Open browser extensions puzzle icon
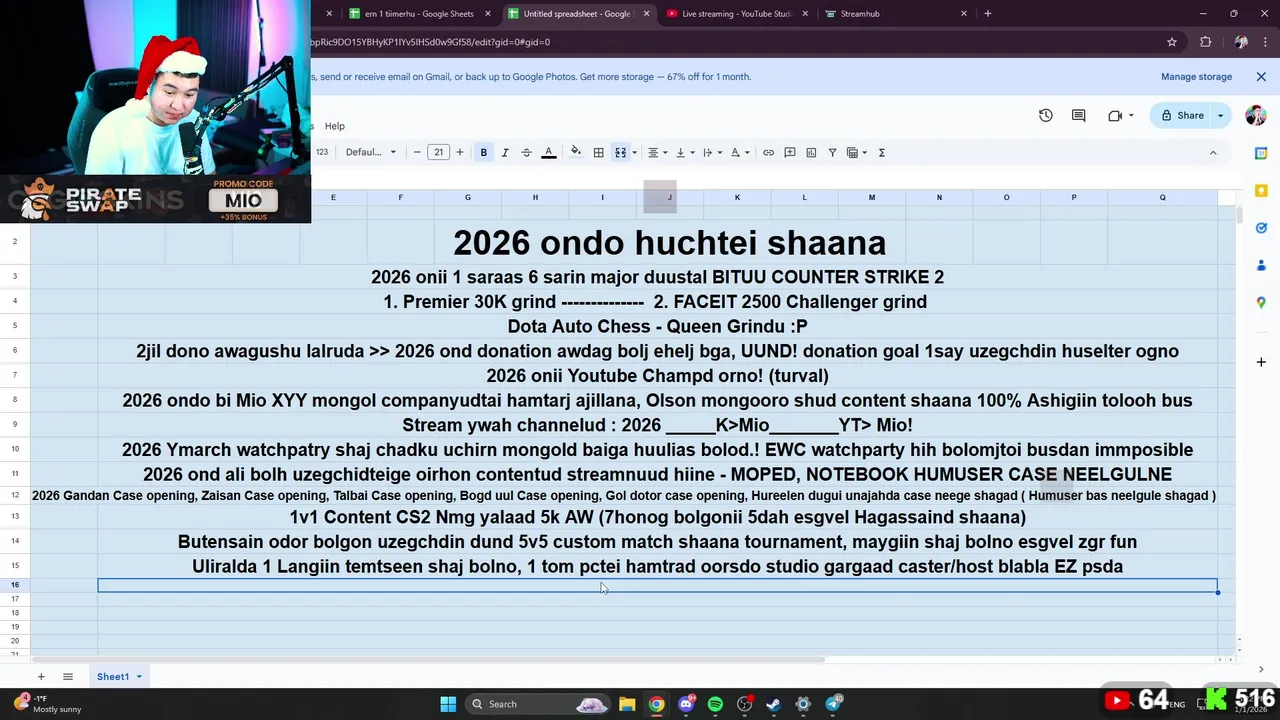1280x720 pixels. (1205, 42)
